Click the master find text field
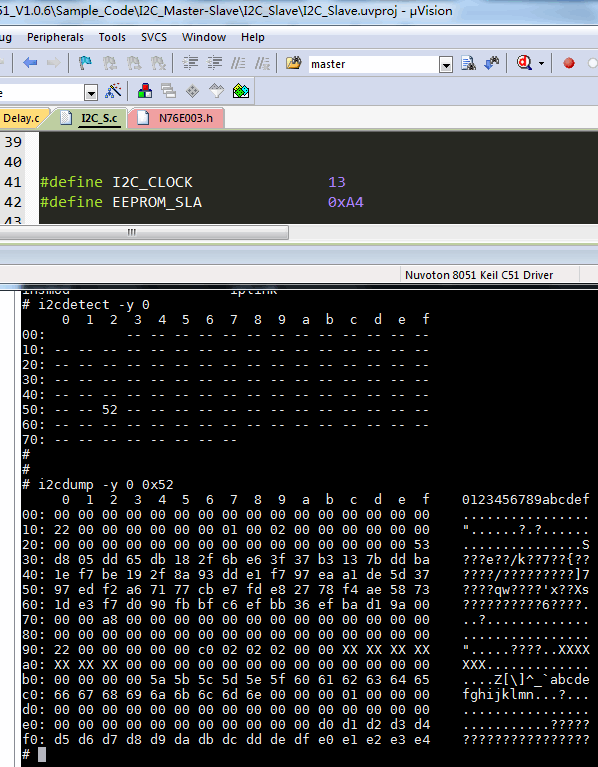Screen dimensions: 598x767 374,65
